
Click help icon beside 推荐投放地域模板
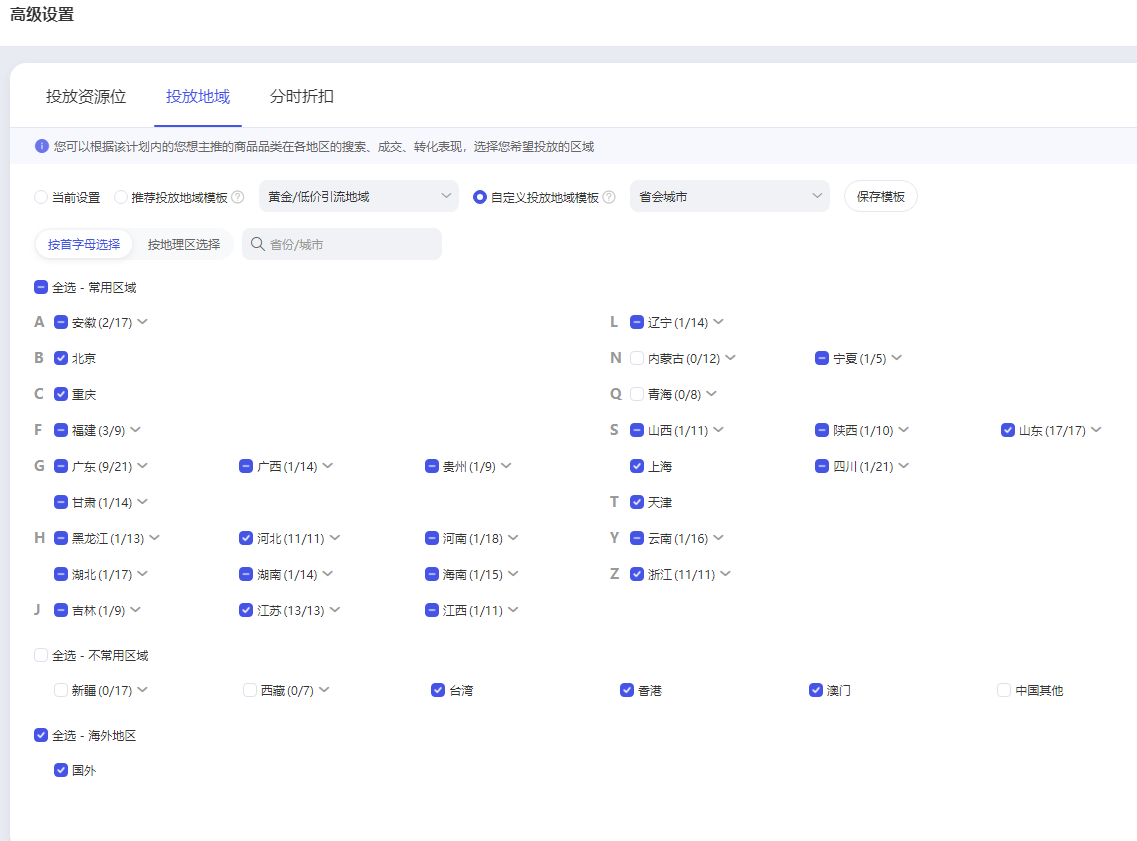point(238,198)
